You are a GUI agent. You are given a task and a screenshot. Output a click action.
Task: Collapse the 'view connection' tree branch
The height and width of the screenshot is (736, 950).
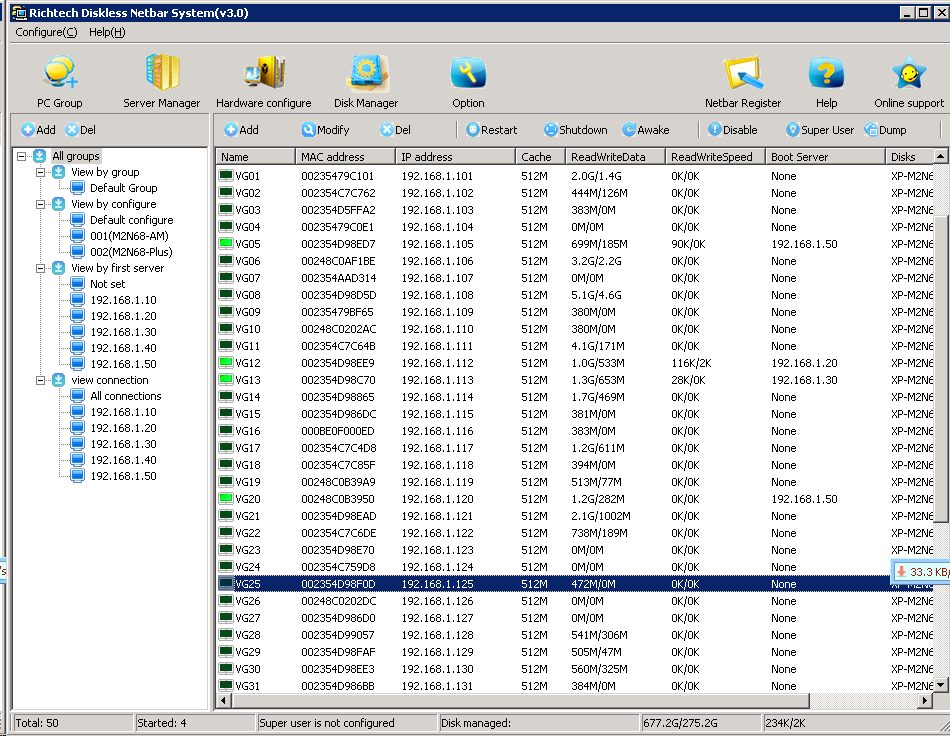point(41,380)
